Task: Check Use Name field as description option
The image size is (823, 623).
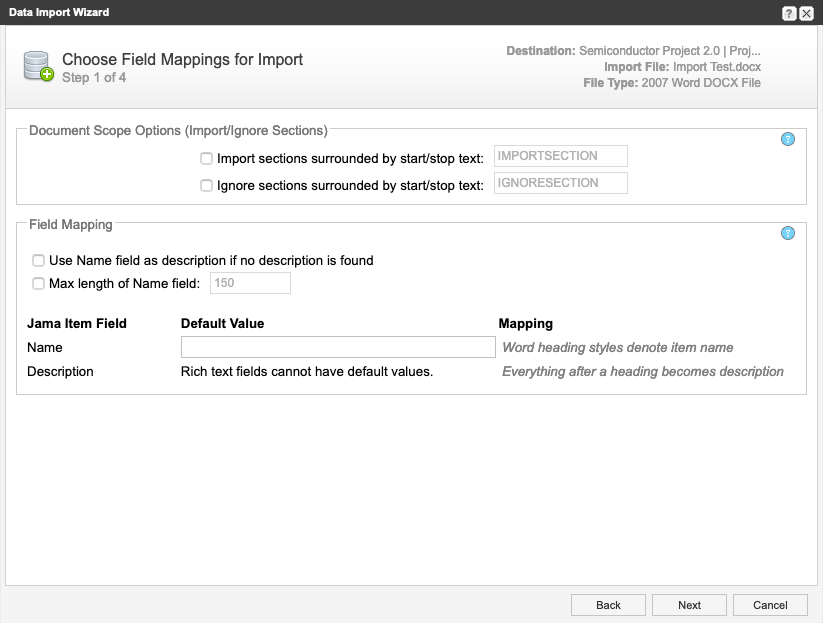Action: [38, 260]
